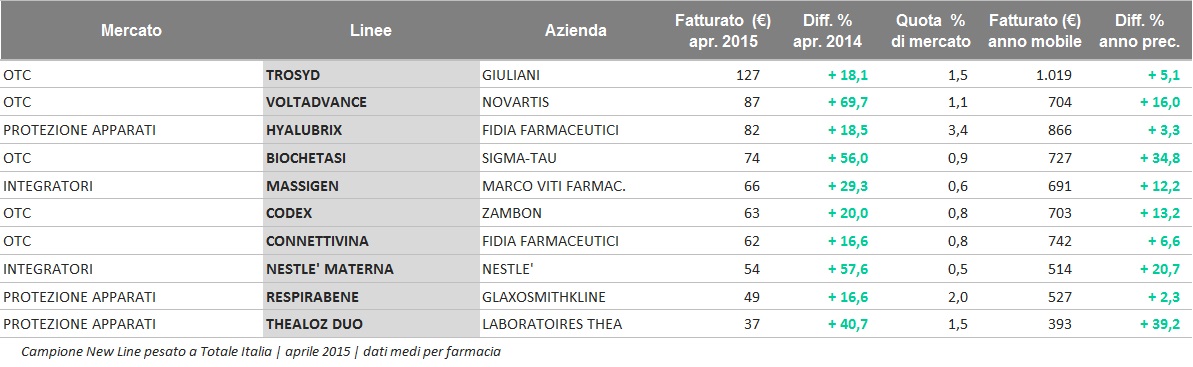Select the TROSYD line cell
Viewport: 1193px width, 367px height.
pos(371,75)
